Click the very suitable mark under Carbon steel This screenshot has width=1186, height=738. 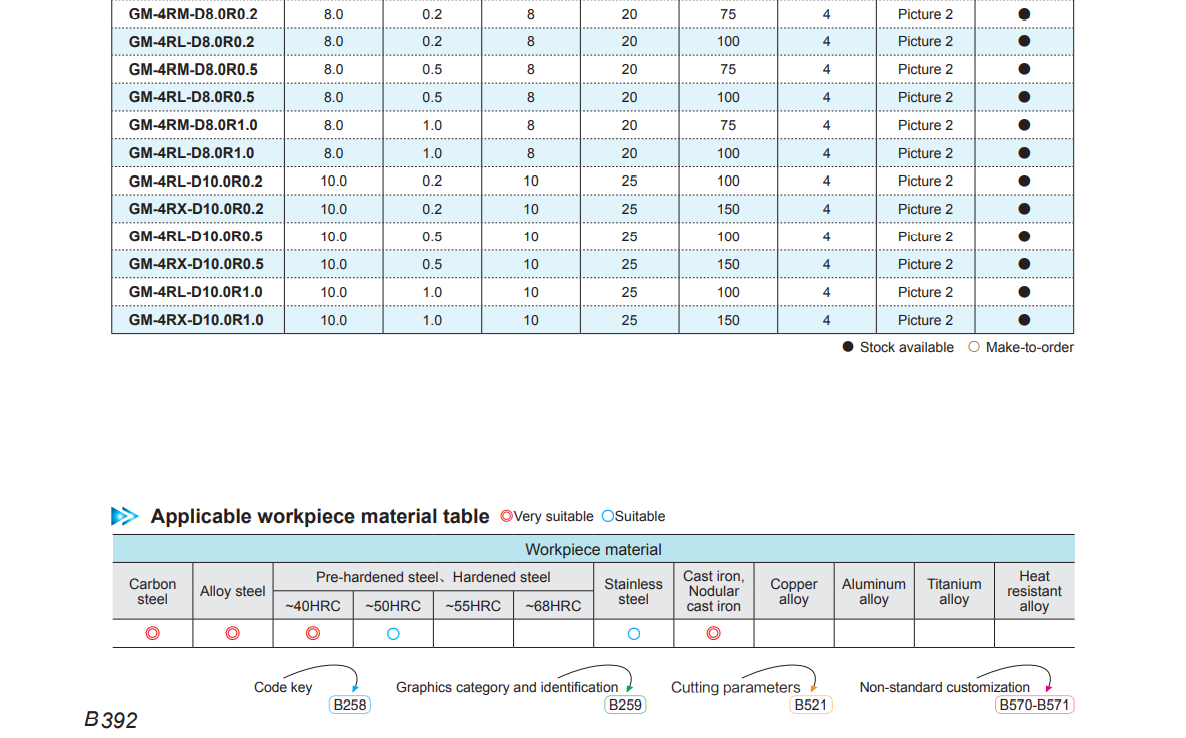[x=153, y=633]
